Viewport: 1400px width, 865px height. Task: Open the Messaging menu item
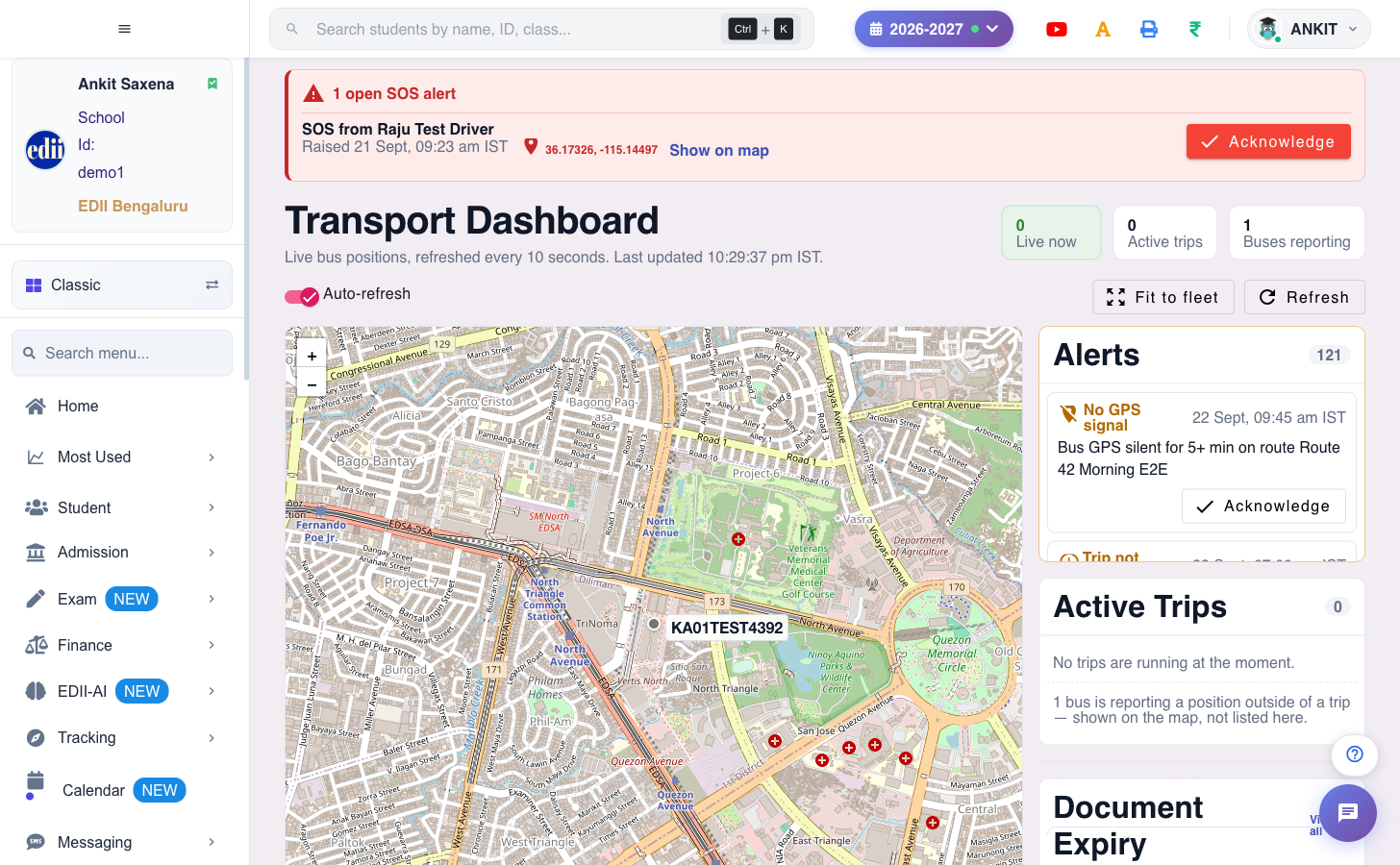tap(122, 842)
